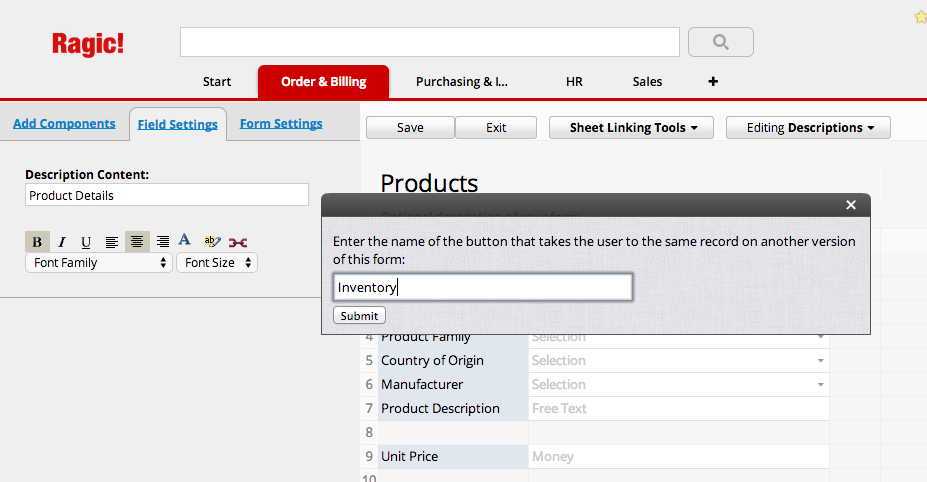Close the button name dialog
927x482 pixels.
pyautogui.click(x=851, y=205)
